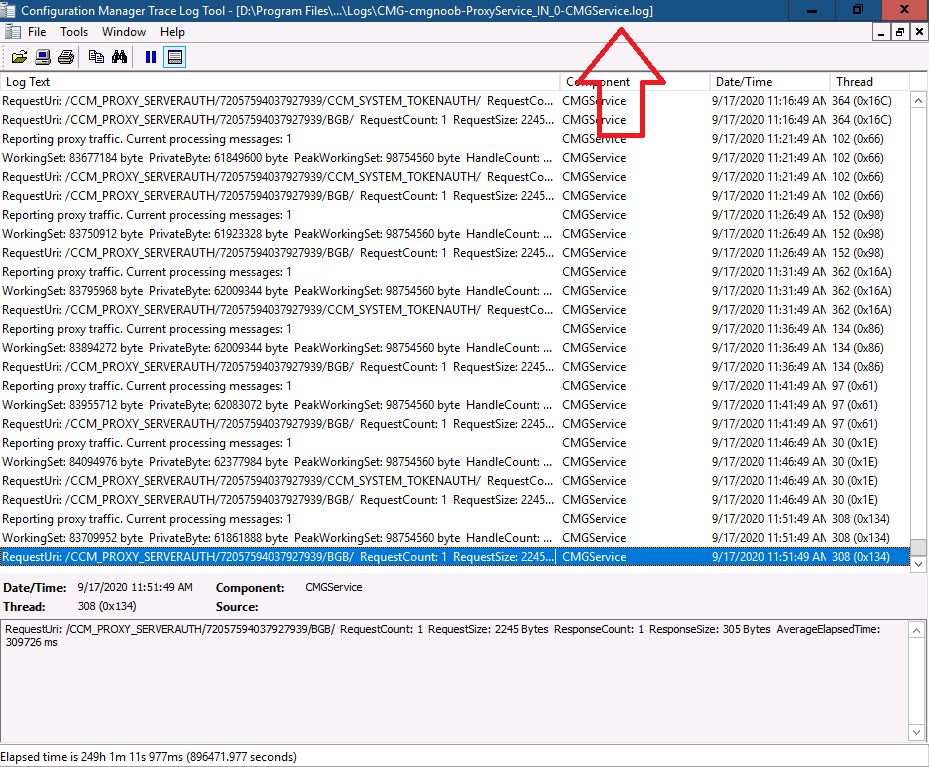The width and height of the screenshot is (929, 767).
Task: Restore down the inner log document window
Action: click(x=899, y=32)
